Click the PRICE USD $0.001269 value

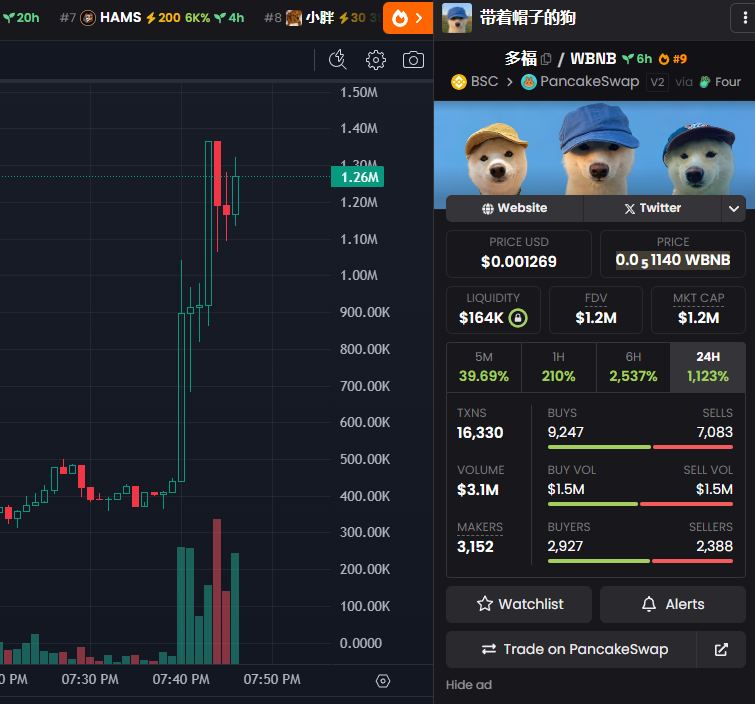tap(519, 261)
